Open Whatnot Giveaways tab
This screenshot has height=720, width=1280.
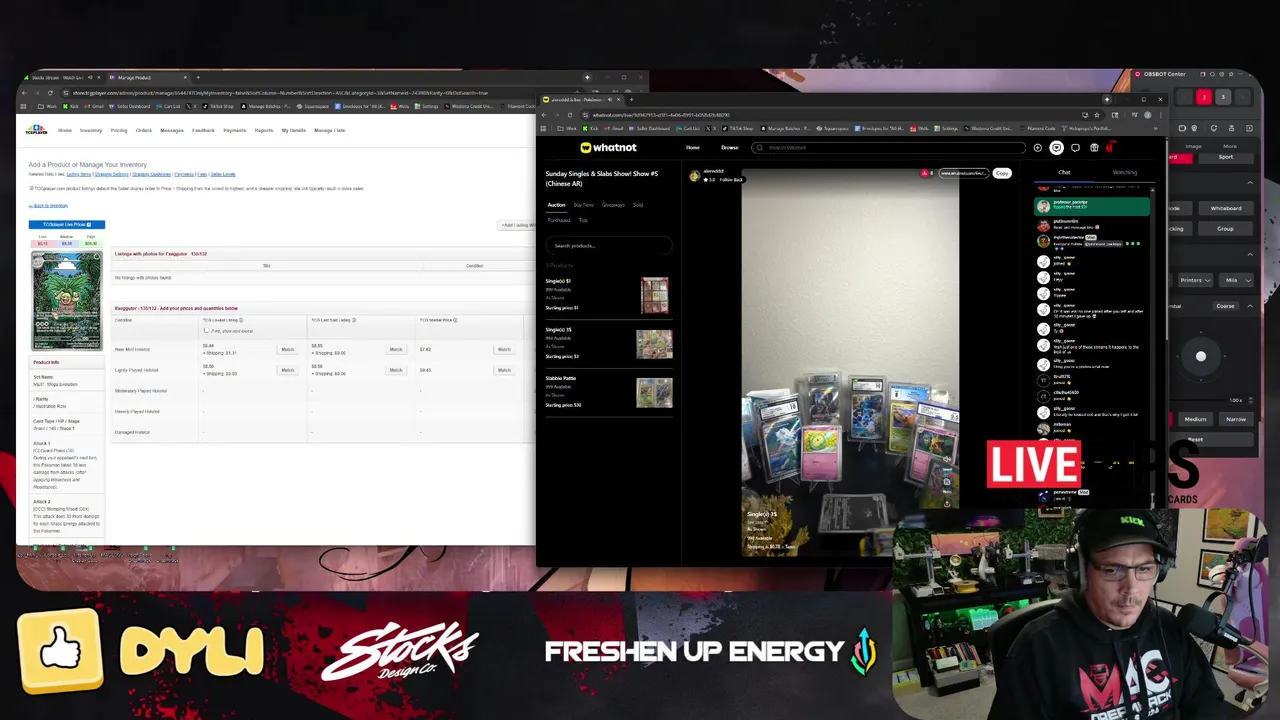(613, 205)
